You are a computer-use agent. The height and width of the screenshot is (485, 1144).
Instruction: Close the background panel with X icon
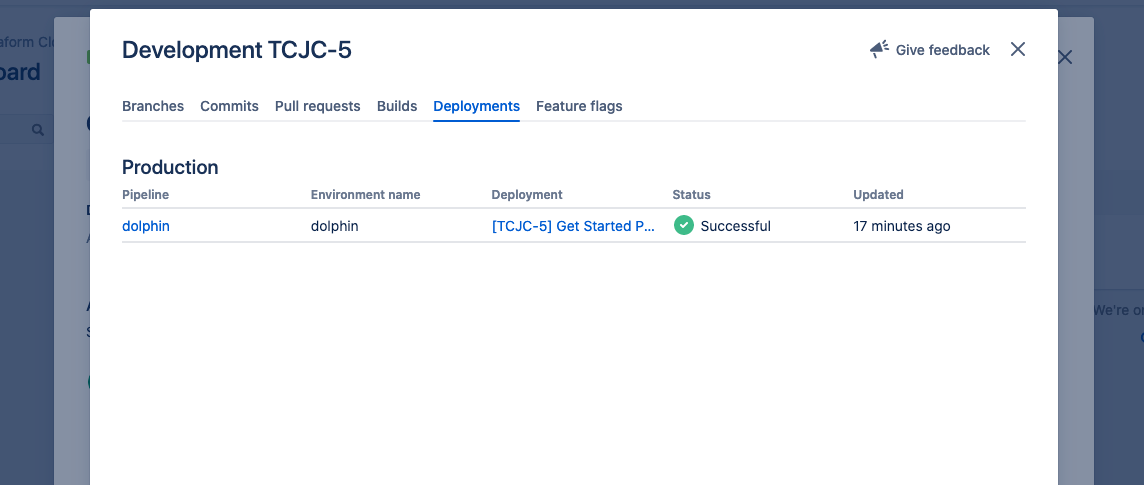pyautogui.click(x=1065, y=57)
